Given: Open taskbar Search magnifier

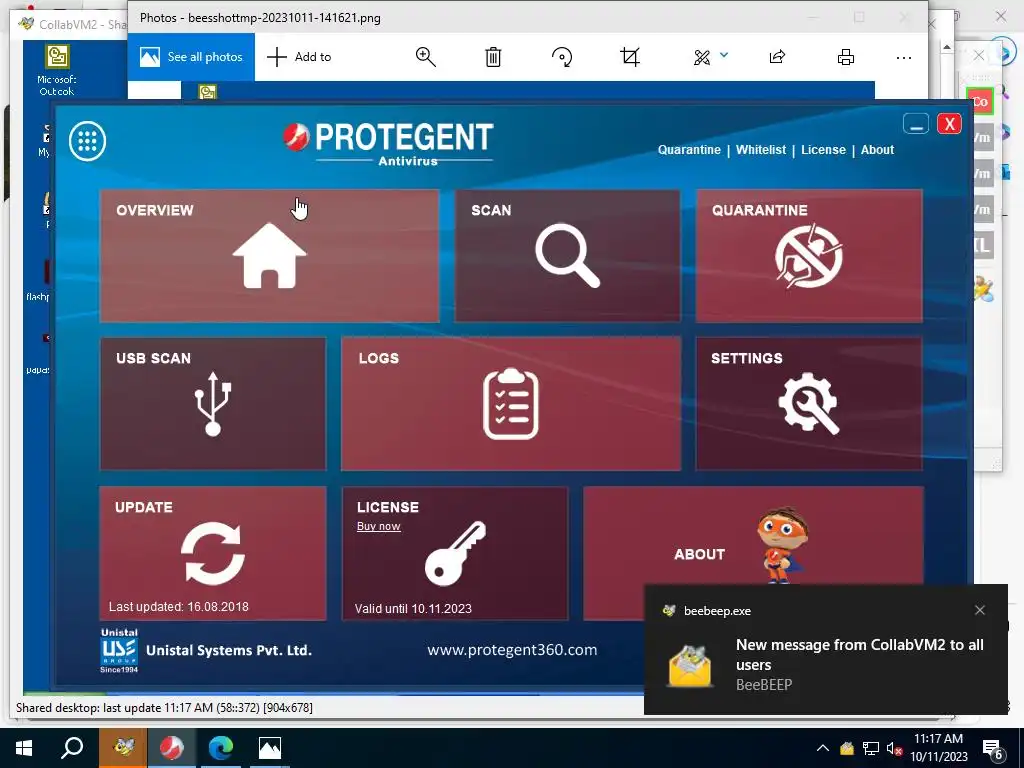Looking at the screenshot, I should (x=72, y=748).
